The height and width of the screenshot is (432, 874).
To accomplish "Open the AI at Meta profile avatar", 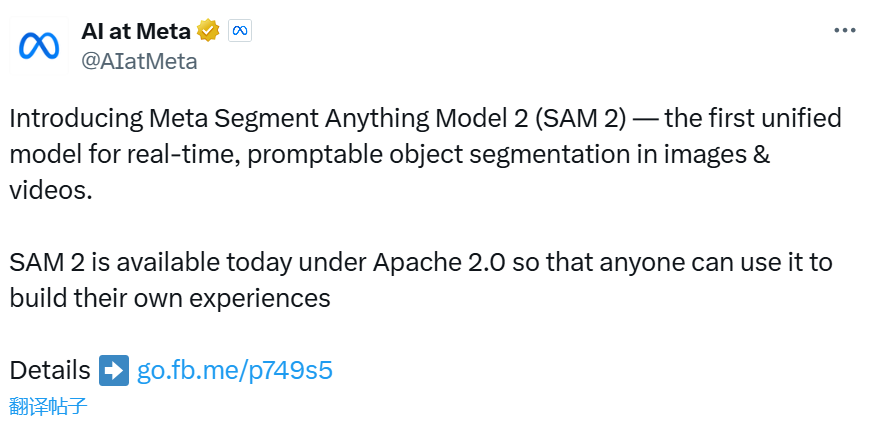I will [x=39, y=46].
